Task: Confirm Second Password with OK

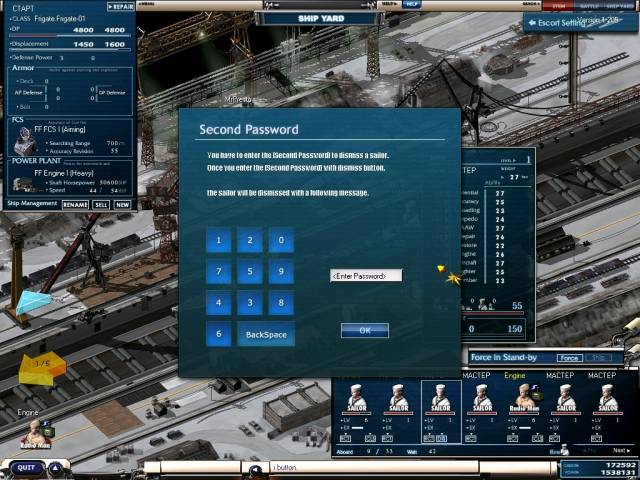Action: (x=365, y=331)
